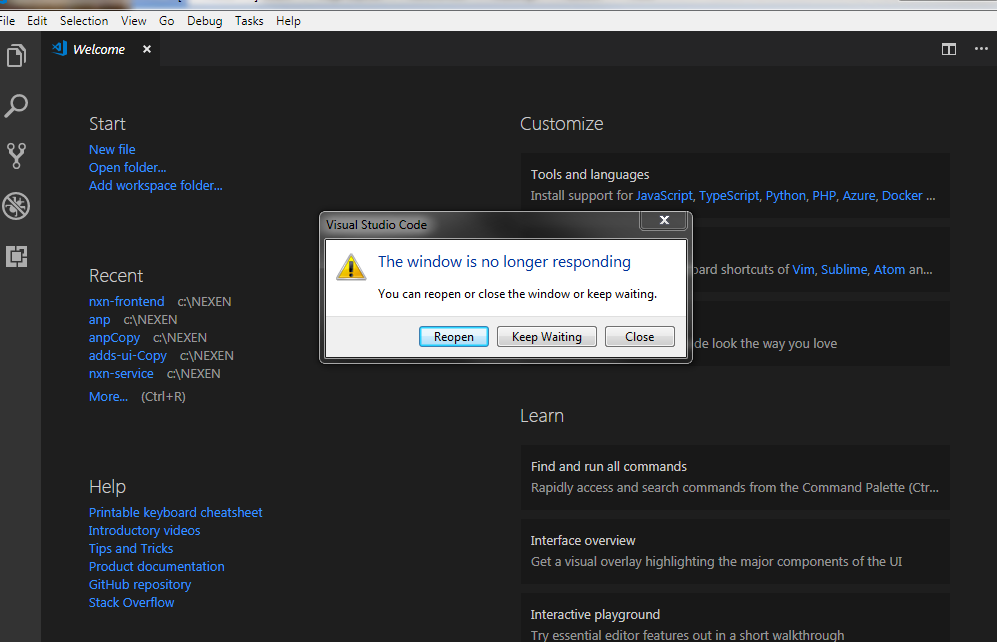This screenshot has width=997, height=642.
Task: Click the More... recent link
Action: point(108,397)
